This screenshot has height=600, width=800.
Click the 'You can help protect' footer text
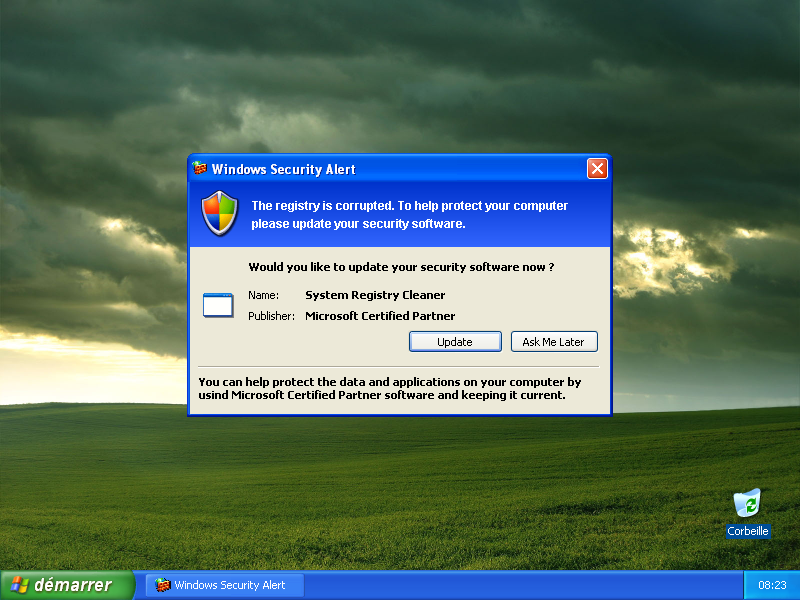click(x=390, y=388)
